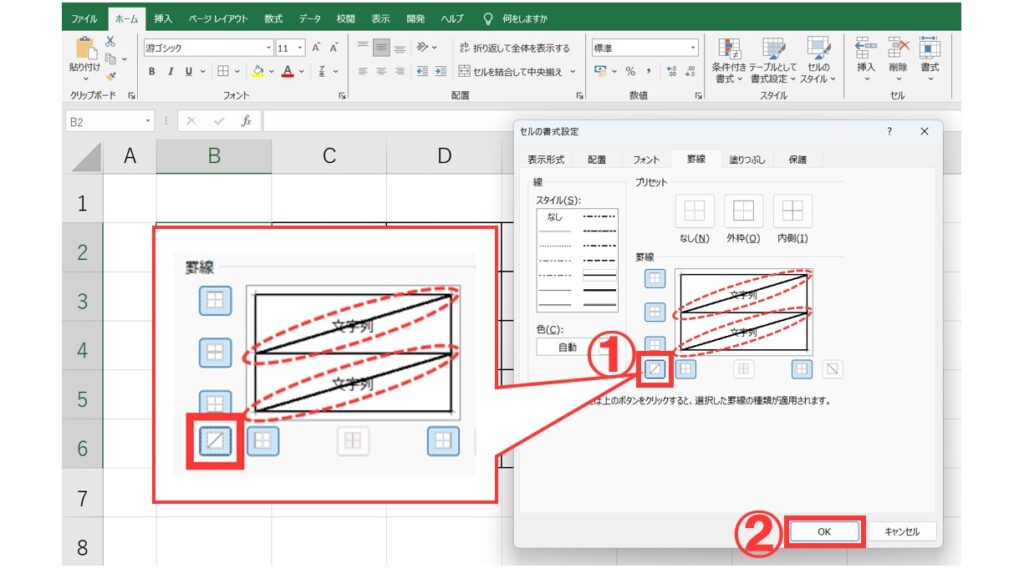Click the Increase Font Size icon
The height and width of the screenshot is (569, 1024).
coord(316,48)
